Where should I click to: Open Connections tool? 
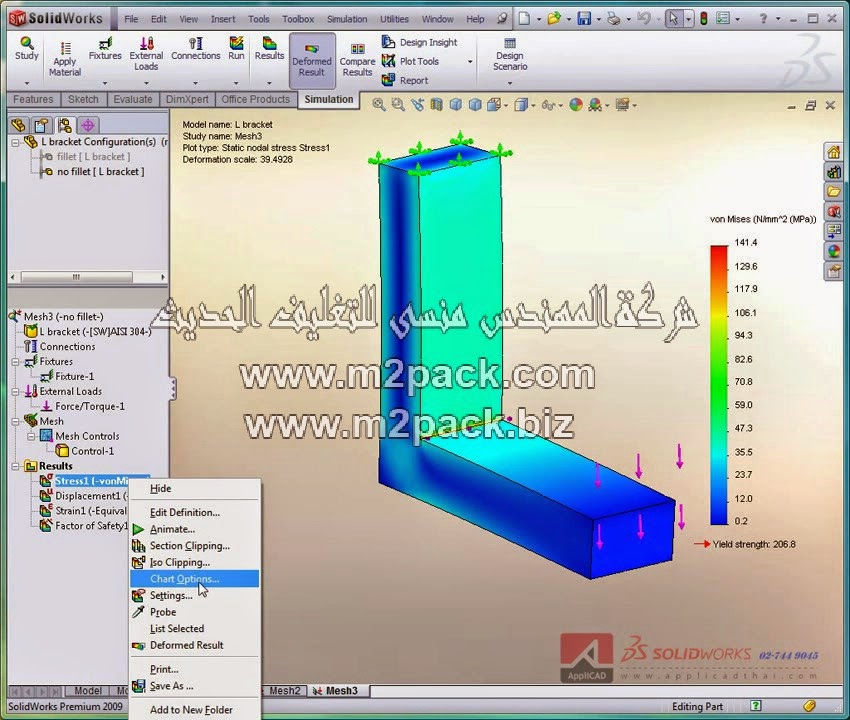tap(196, 49)
